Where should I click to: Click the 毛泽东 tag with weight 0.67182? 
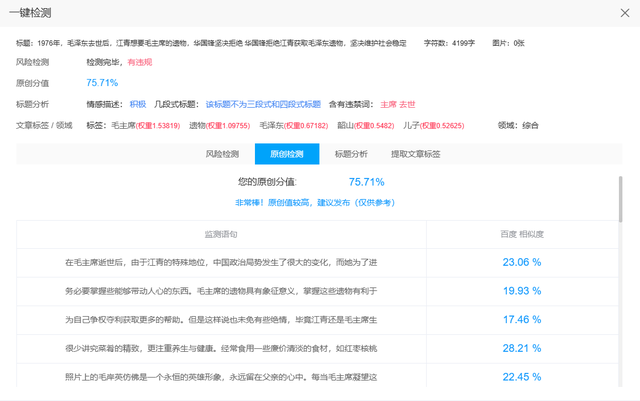294,125
